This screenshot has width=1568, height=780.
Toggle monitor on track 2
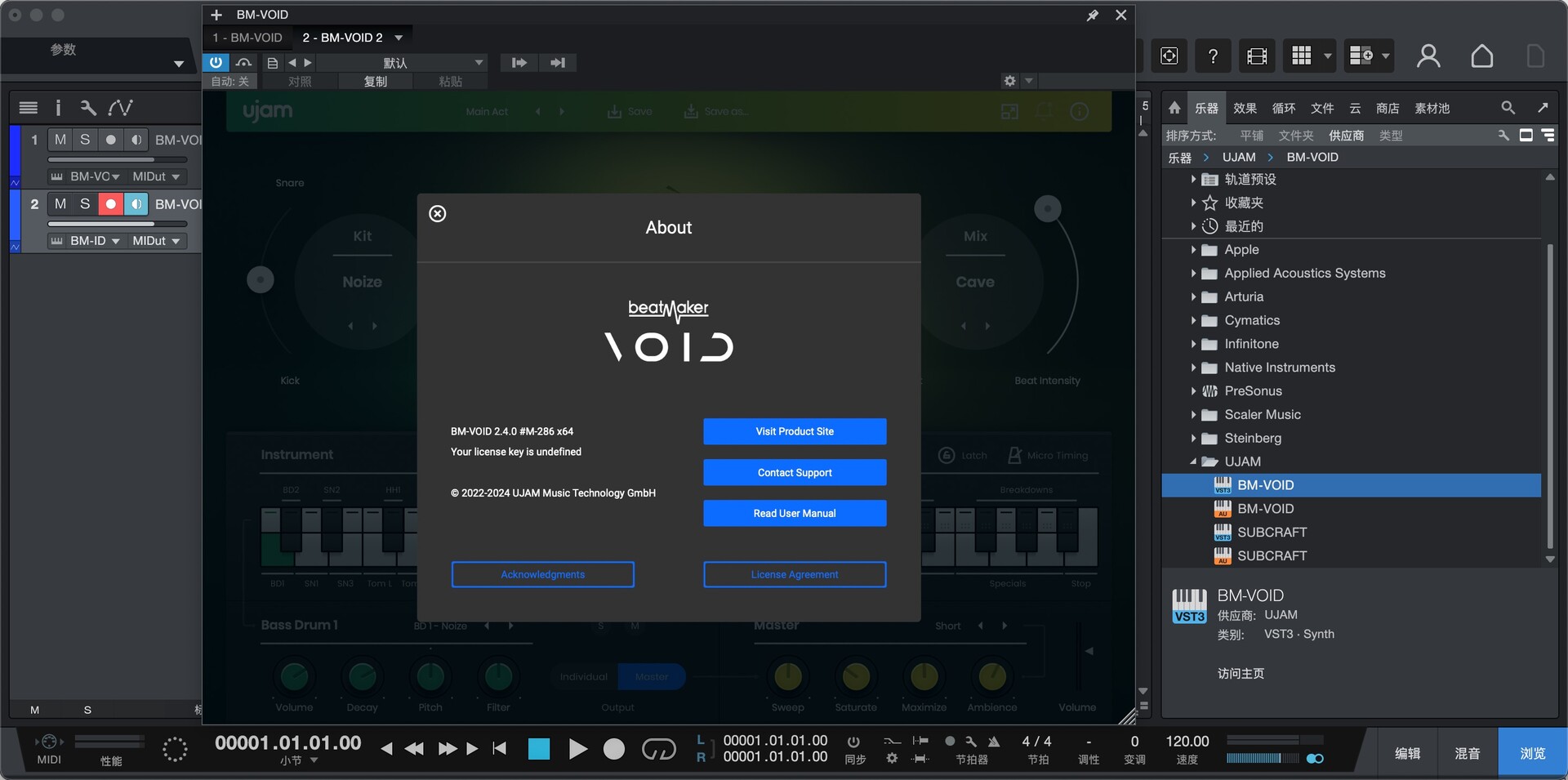[136, 204]
